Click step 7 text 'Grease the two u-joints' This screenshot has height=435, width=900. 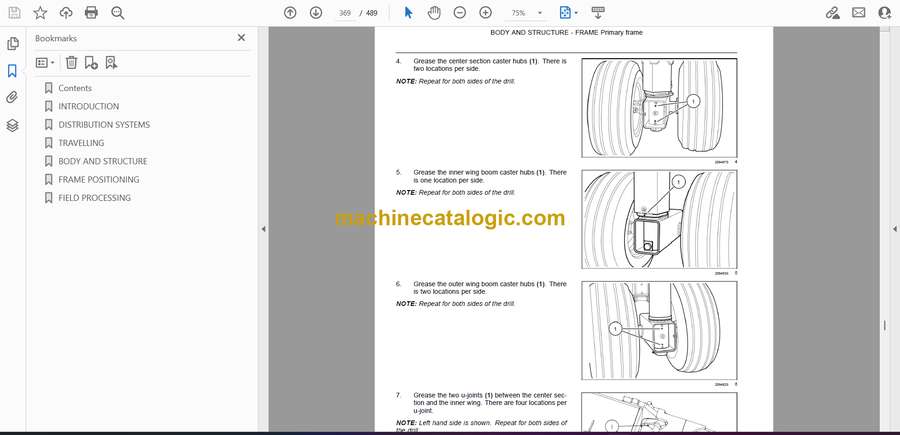(x=448, y=395)
